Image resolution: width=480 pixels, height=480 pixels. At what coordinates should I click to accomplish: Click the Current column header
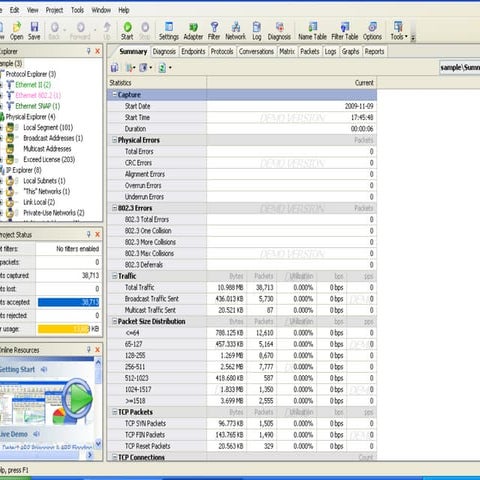point(292,83)
